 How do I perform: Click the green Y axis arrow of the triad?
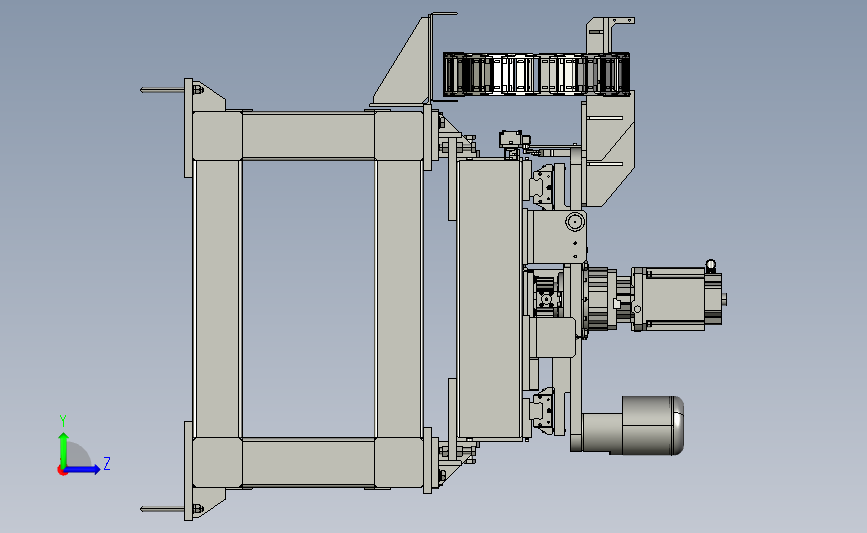(63, 449)
